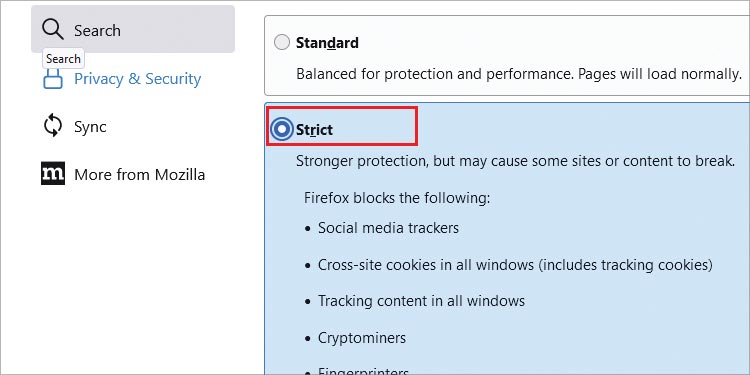Screen dimensions: 750x375
Task: Go to the Sync settings label
Action: [90, 127]
